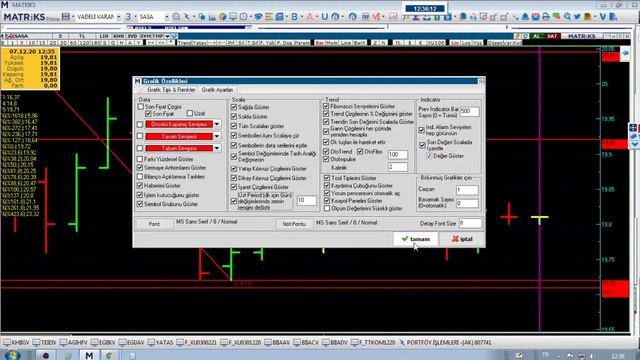Image resolution: width=640 pixels, height=360 pixels.
Task: Click the red M icon in toolbar
Action: coord(376,17)
